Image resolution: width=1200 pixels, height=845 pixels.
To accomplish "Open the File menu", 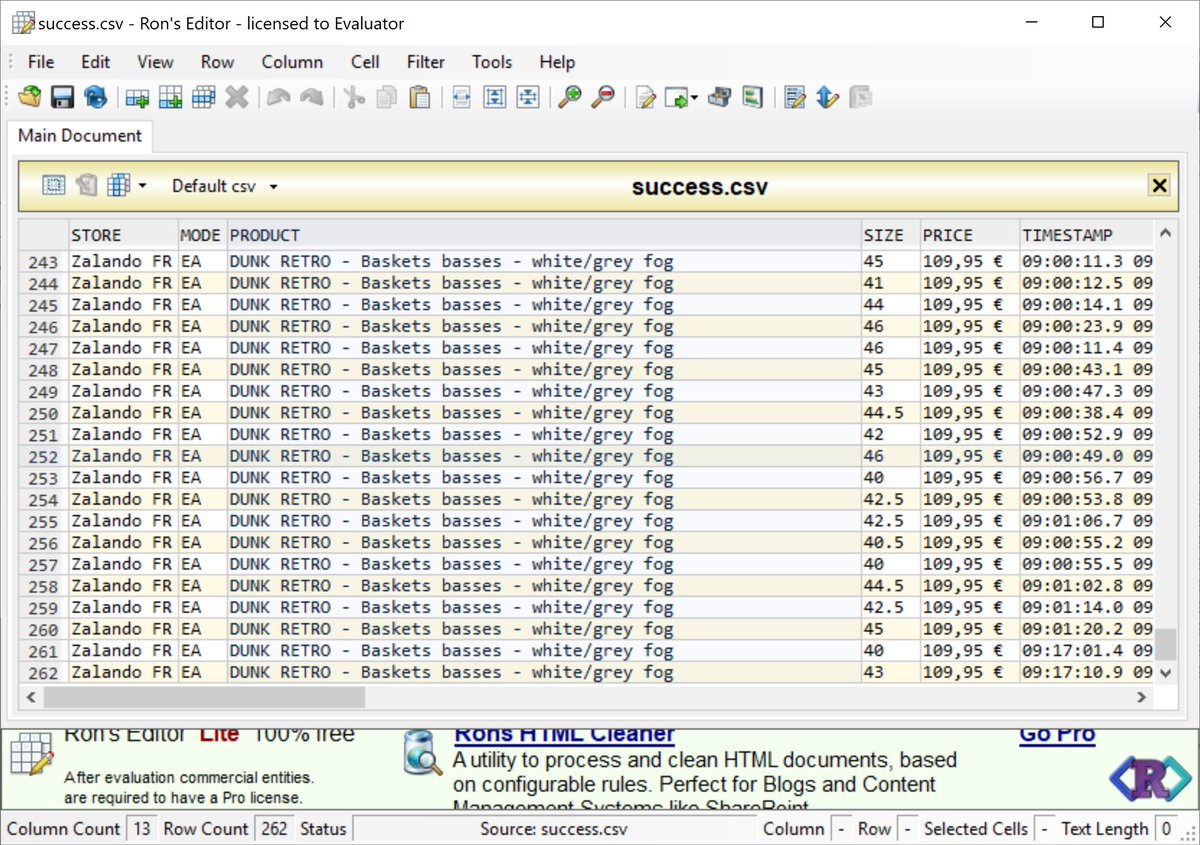I will pos(41,62).
